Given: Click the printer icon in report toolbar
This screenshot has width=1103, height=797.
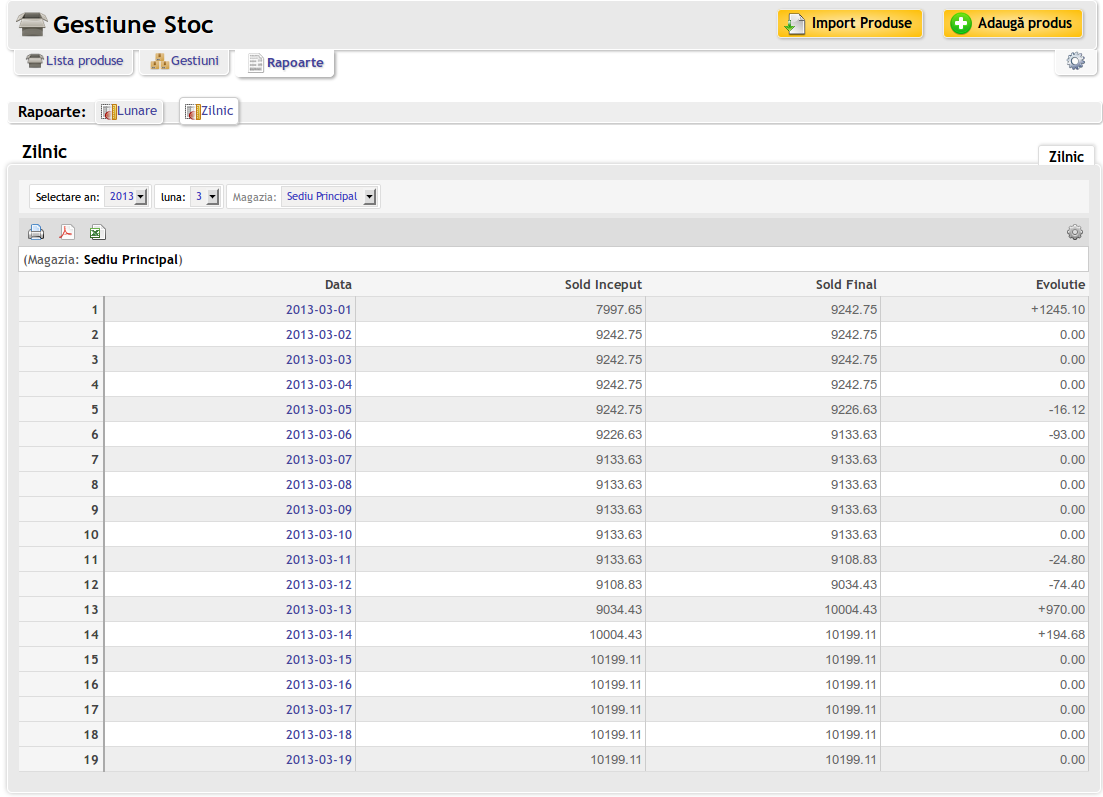Looking at the screenshot, I should [36, 233].
